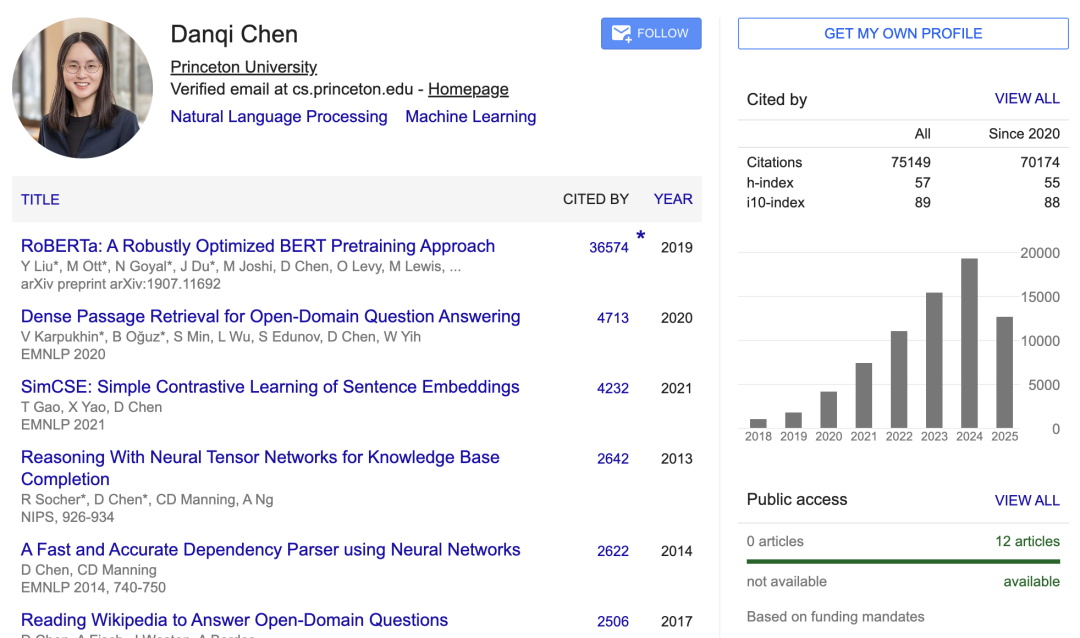Click the 2025 bar in citation chart

coord(1004,372)
